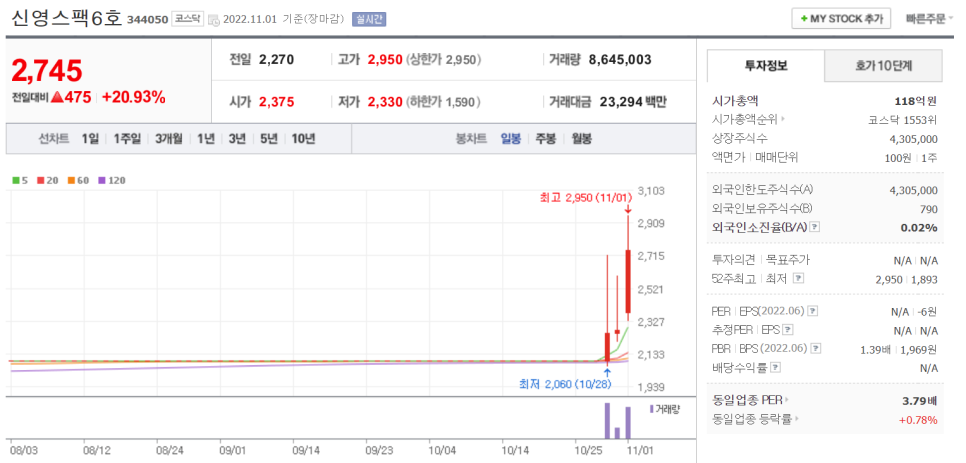966x463 pixels.
Task: Click the 외국인보유주식수 value 790
Action: coord(928,209)
